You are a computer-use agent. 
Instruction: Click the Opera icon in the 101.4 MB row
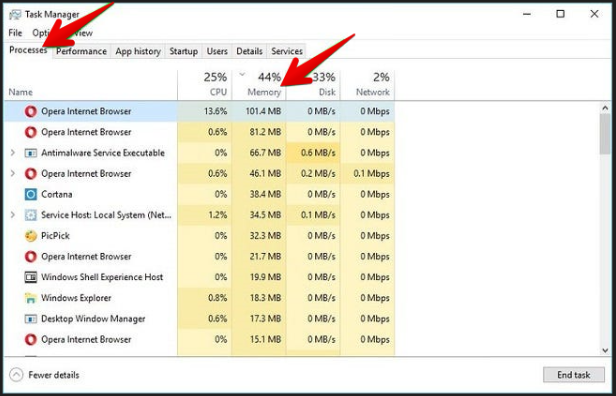click(x=31, y=112)
